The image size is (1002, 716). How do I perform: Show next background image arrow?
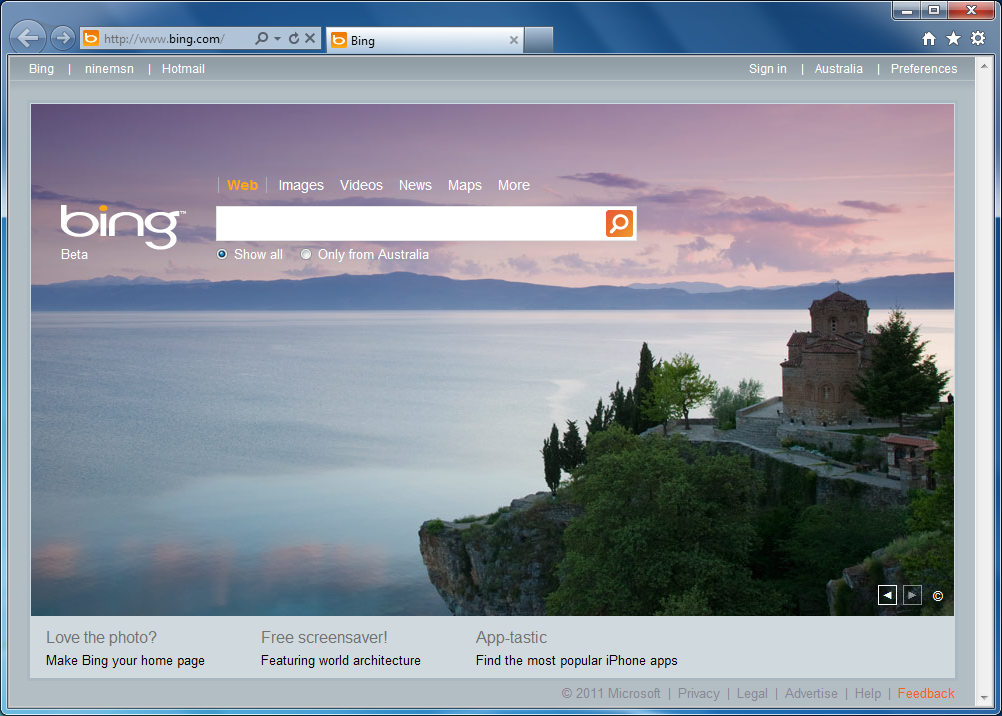tap(912, 595)
